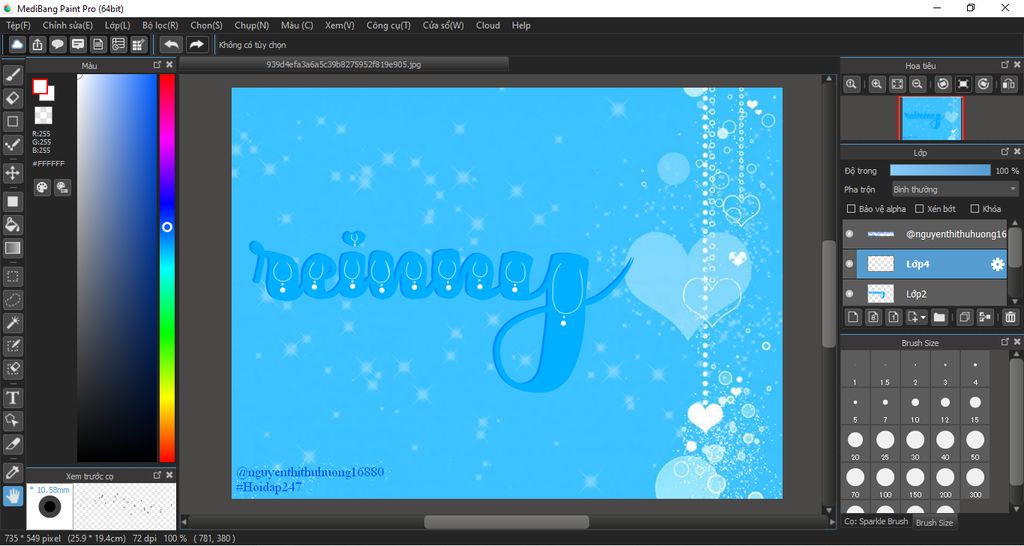Viewport: 1024px width, 546px height.
Task: Select the transparent color swatch
Action: [43, 116]
